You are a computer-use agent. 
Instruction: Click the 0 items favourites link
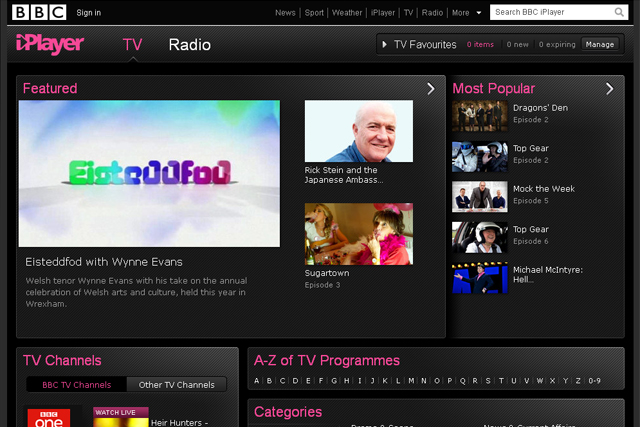tap(480, 44)
